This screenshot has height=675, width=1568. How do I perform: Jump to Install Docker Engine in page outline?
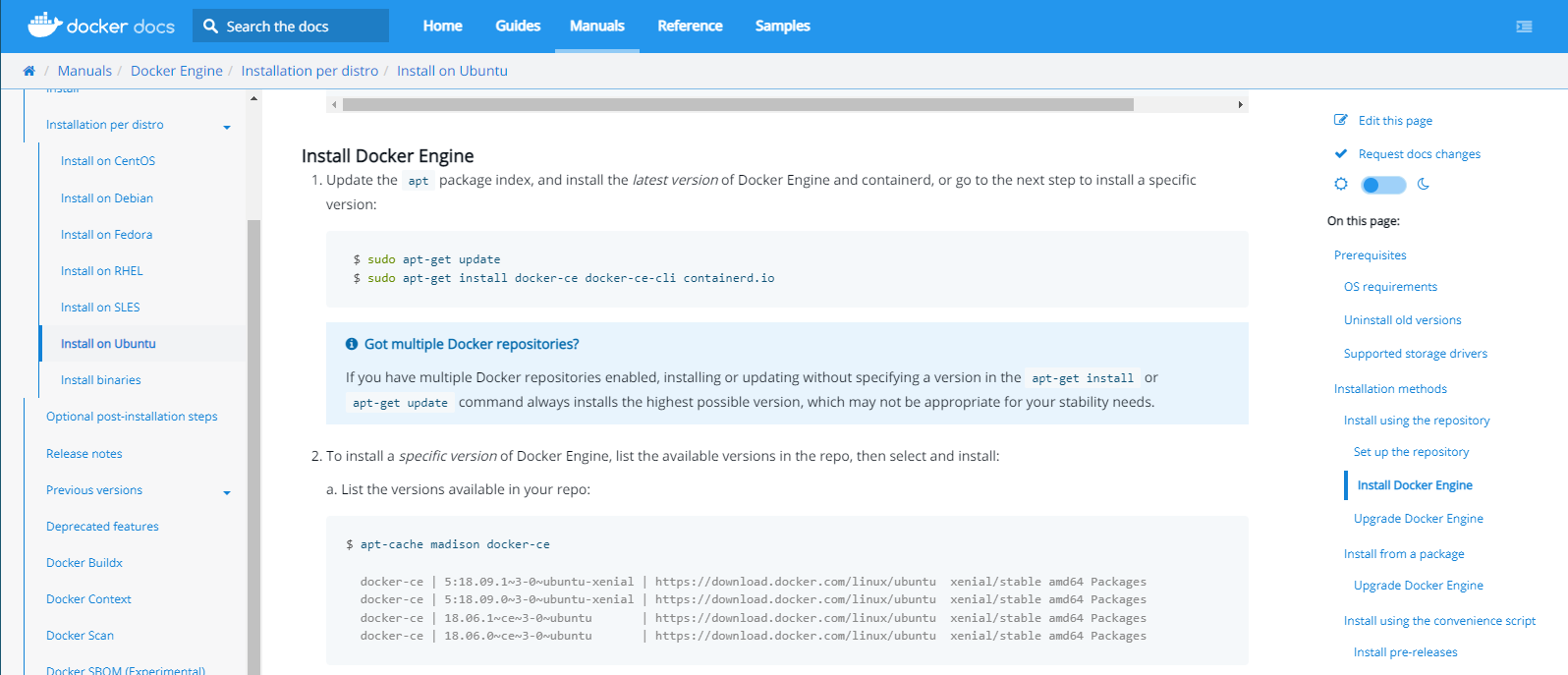(x=1415, y=485)
